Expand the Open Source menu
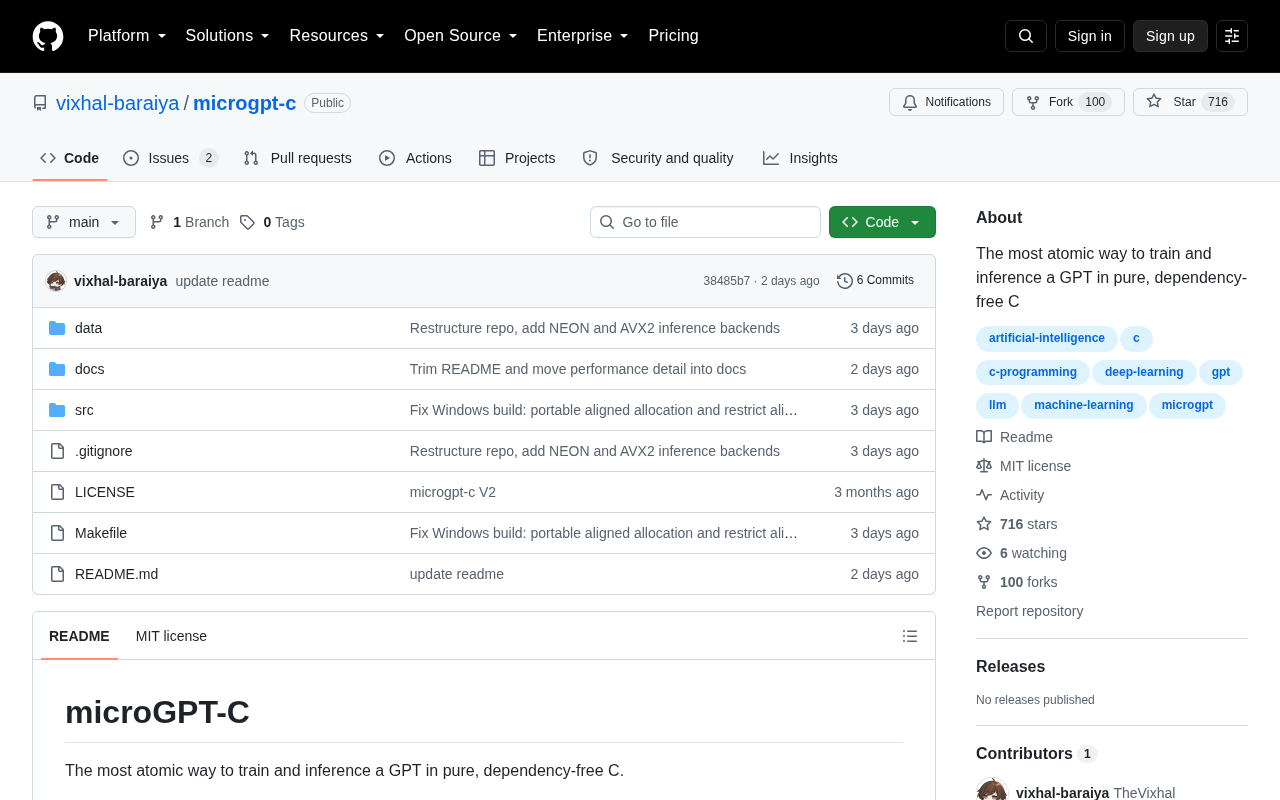The height and width of the screenshot is (800, 1280). tap(461, 36)
